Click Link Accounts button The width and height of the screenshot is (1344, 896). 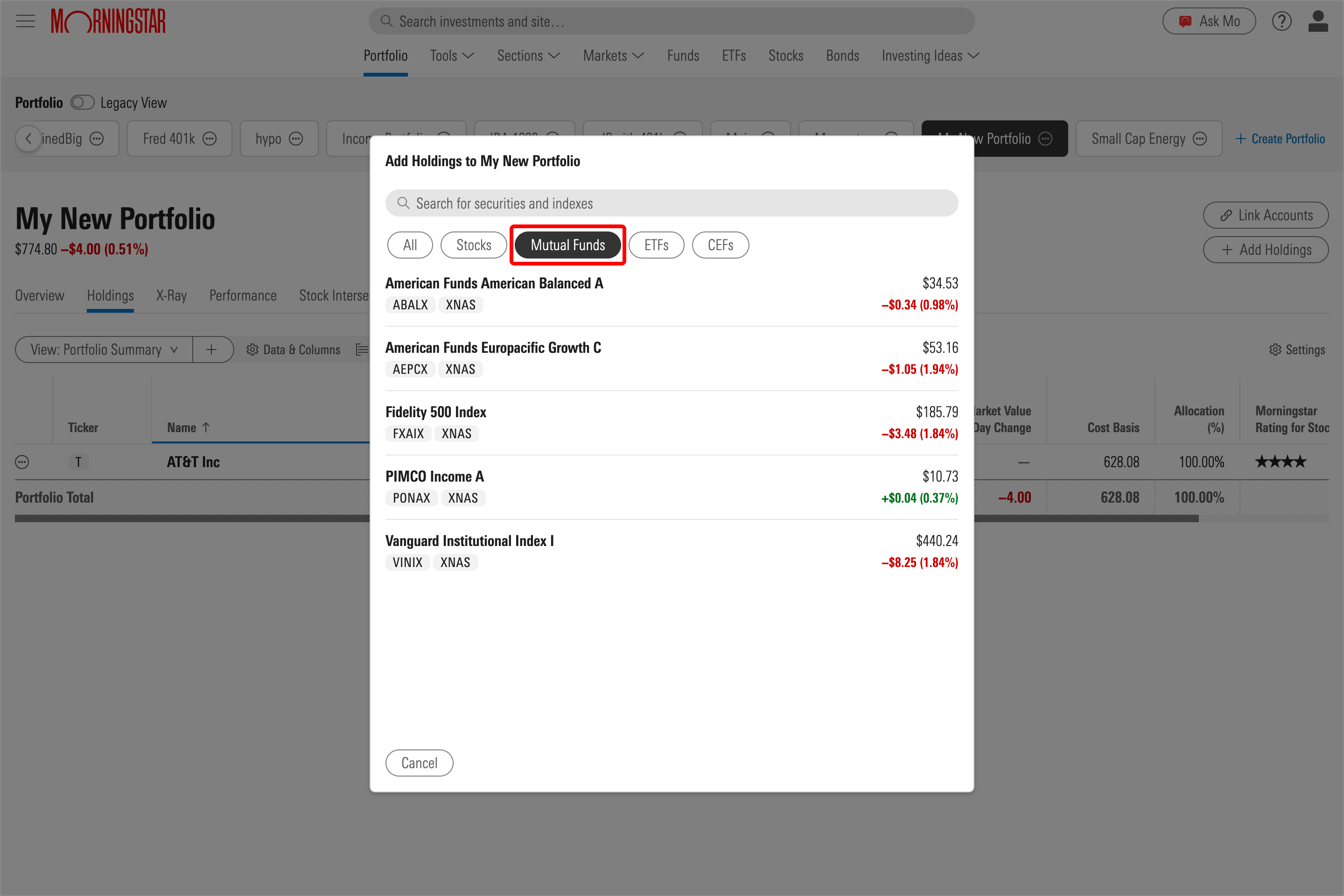[1266, 216]
